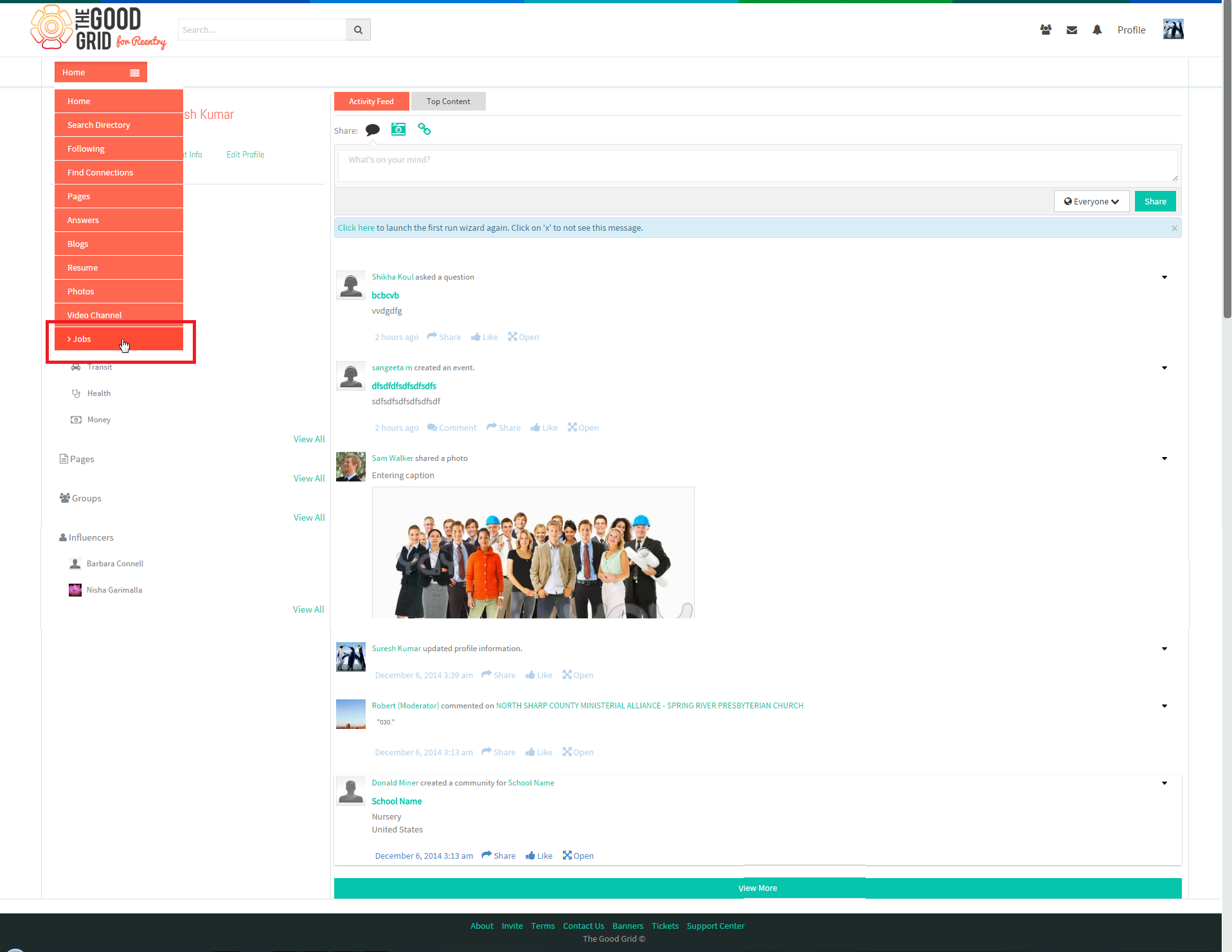Toggle the Home hamburger menu
1232x952 pixels.
click(135, 73)
